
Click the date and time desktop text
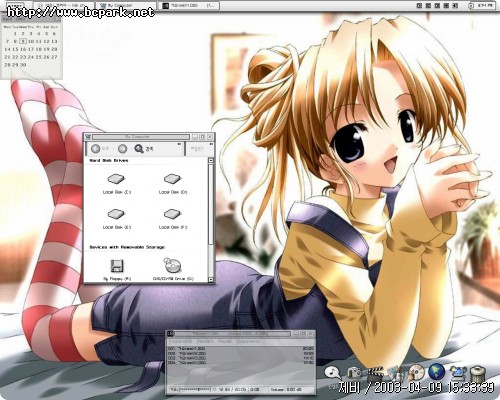click(x=417, y=388)
